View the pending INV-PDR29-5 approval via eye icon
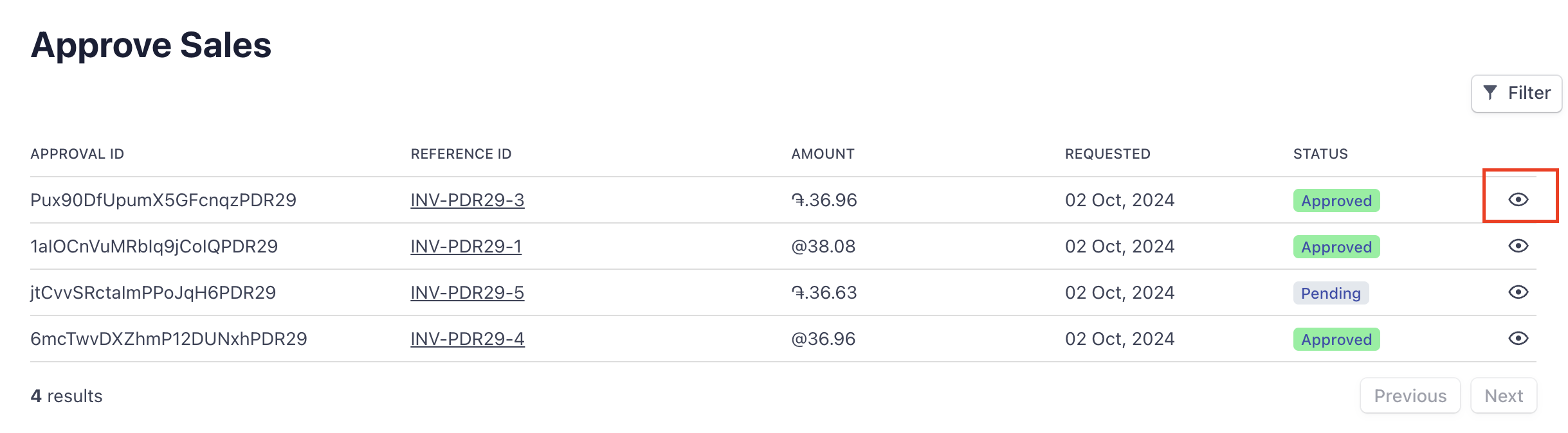The width and height of the screenshot is (1568, 433). [1518, 292]
